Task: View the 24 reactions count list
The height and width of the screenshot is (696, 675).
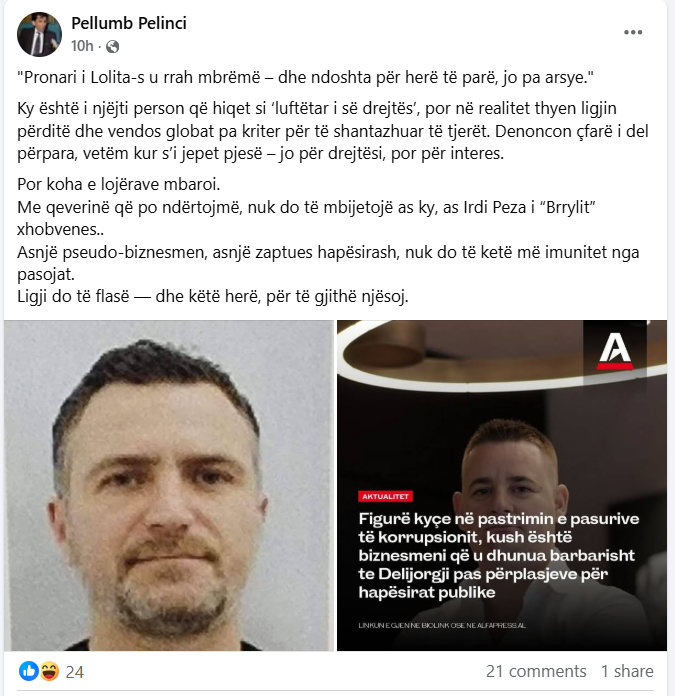Action: click(x=75, y=672)
